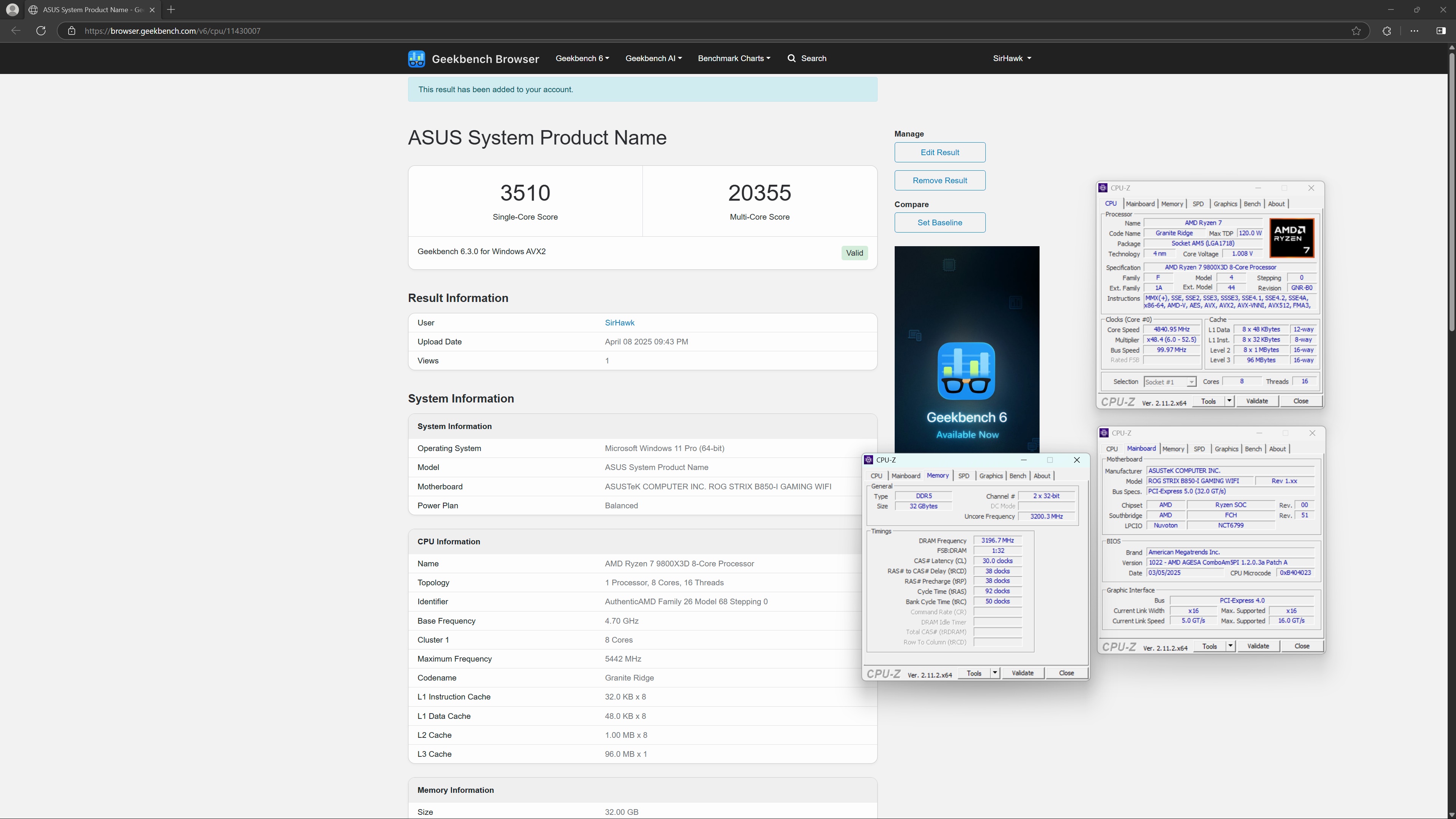Close the CPU-Z Memory window
This screenshot has height=819, width=1456.
coord(1077,460)
